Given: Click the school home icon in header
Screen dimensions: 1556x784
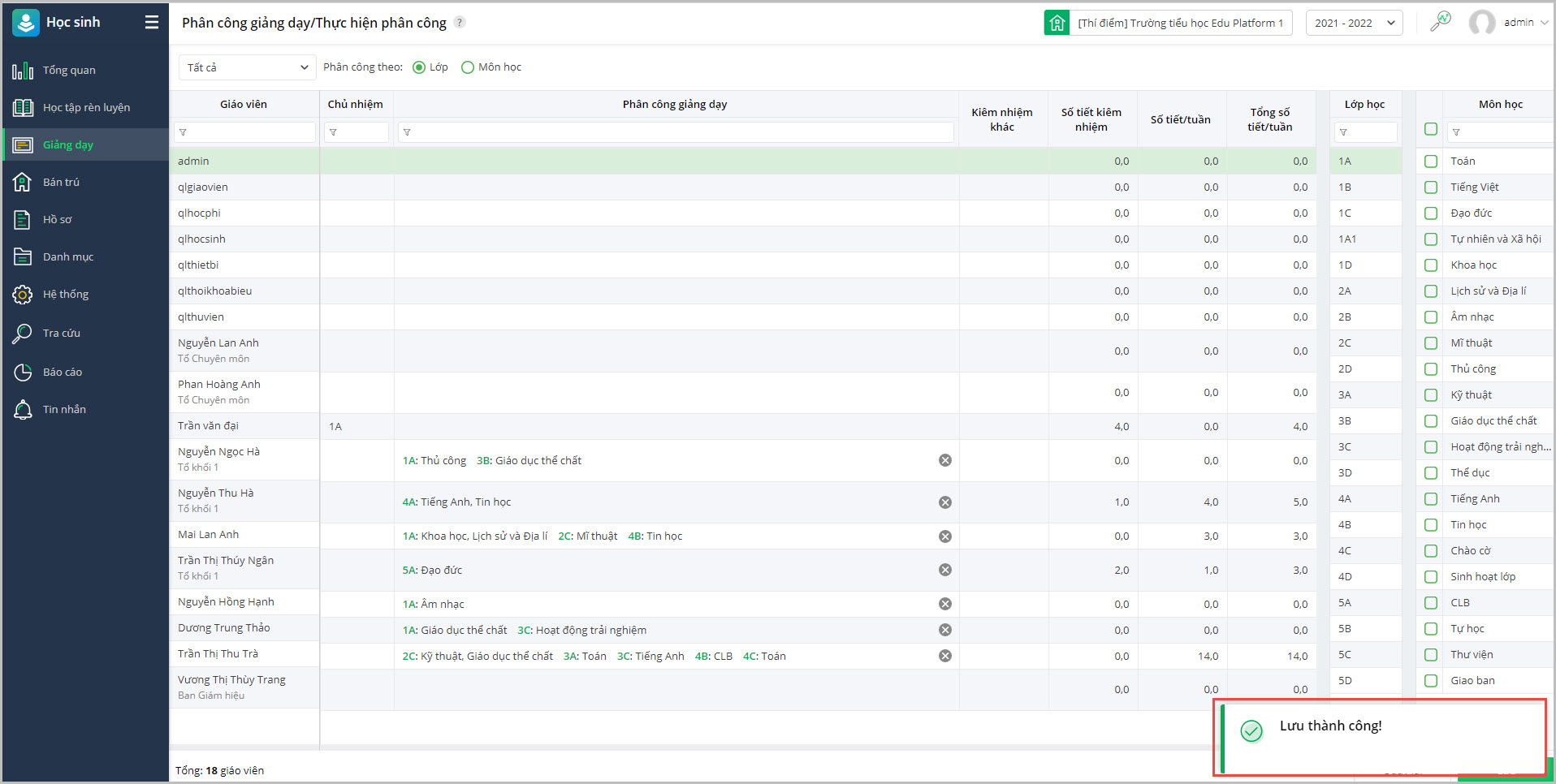Looking at the screenshot, I should pyautogui.click(x=1057, y=23).
